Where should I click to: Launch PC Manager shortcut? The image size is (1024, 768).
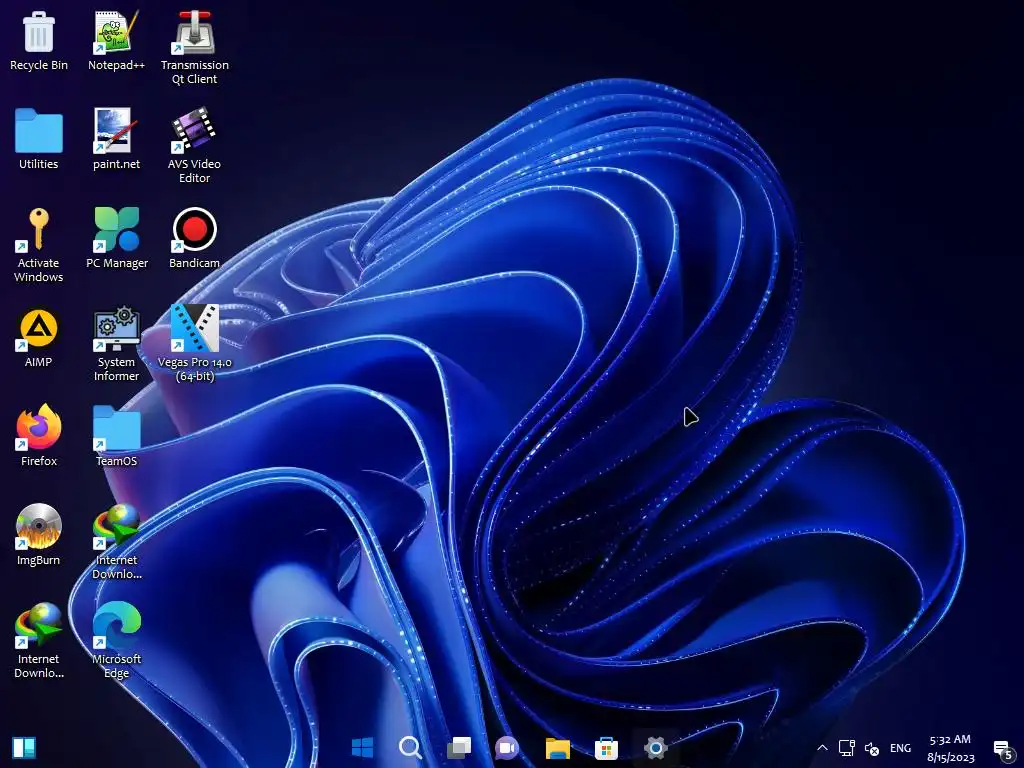point(117,238)
